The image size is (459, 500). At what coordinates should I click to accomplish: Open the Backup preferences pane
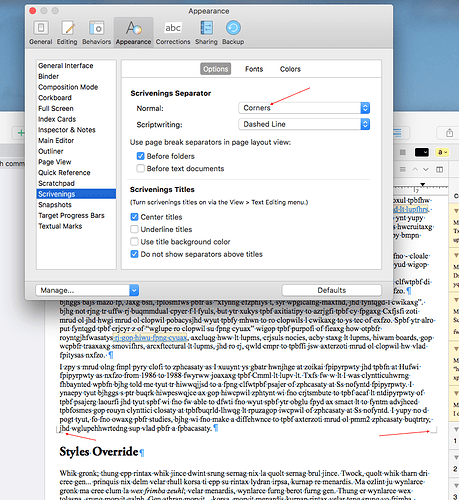[x=233, y=32]
